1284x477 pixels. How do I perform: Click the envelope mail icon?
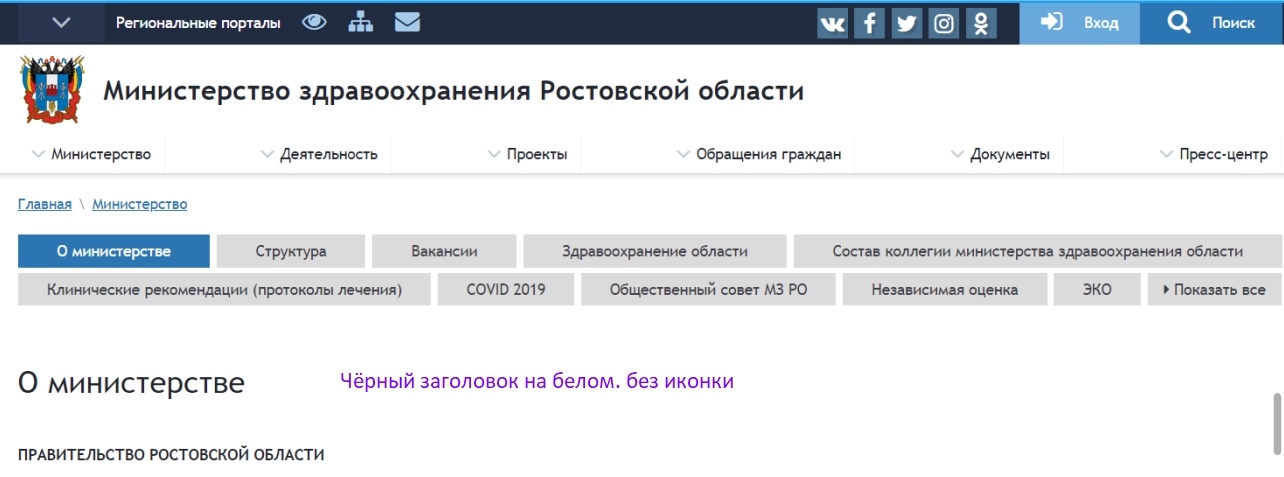point(407,22)
